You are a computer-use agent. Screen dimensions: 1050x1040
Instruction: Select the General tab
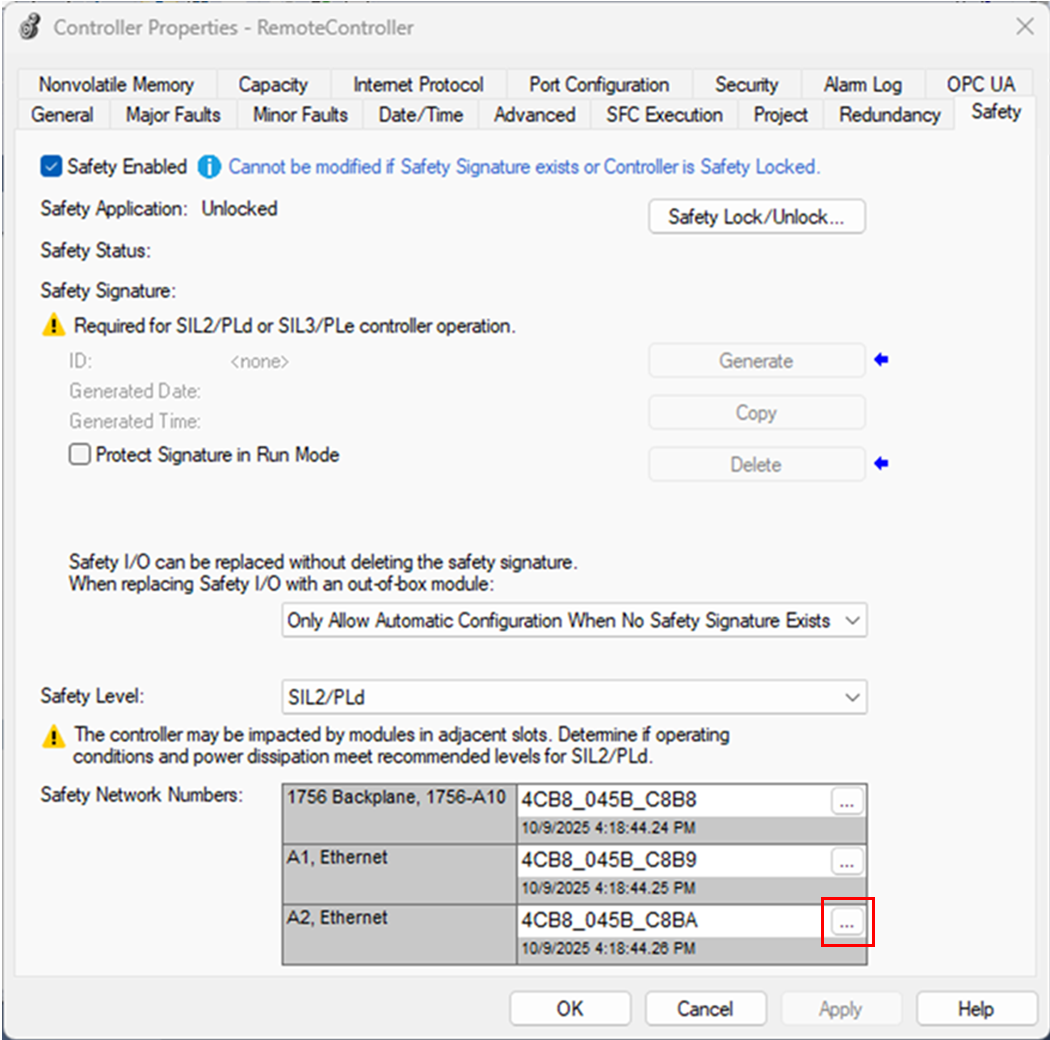coord(62,115)
